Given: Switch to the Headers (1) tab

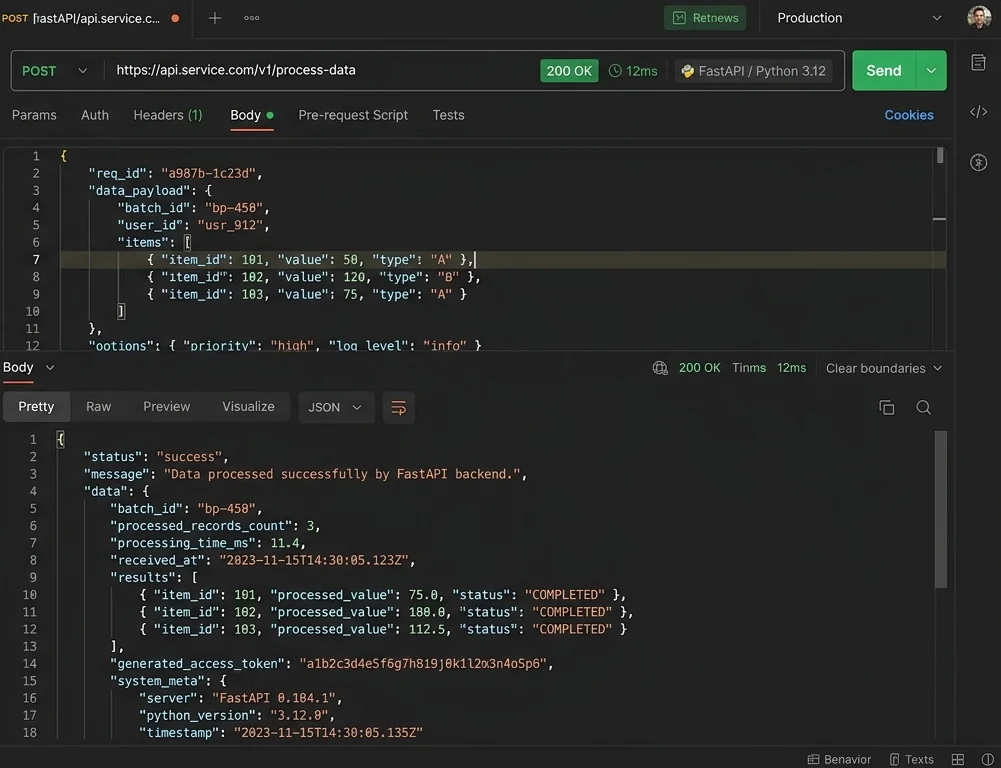Looking at the screenshot, I should 168,115.
